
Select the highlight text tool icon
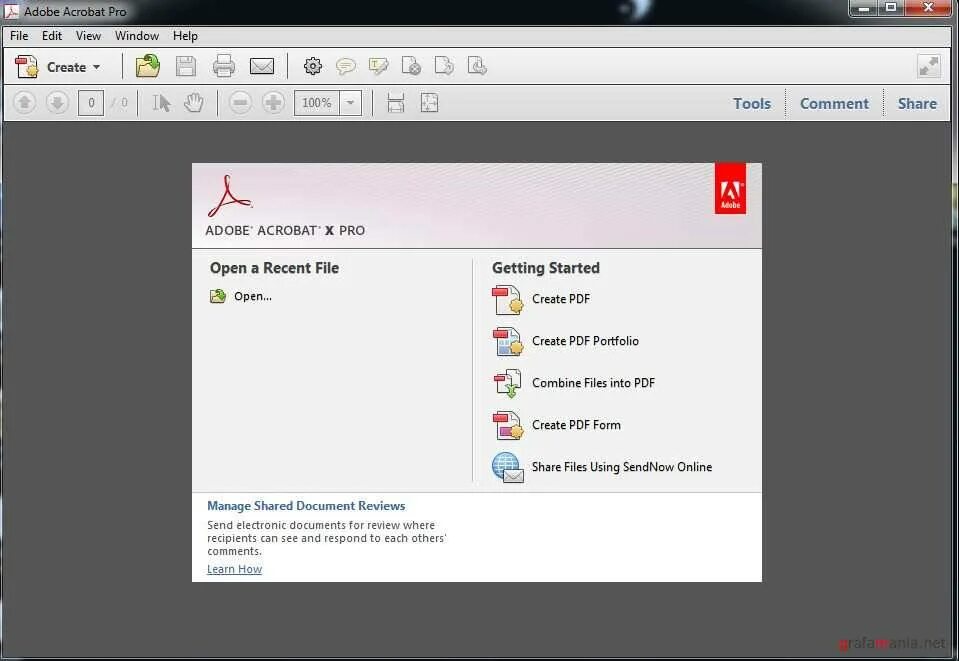[x=379, y=66]
